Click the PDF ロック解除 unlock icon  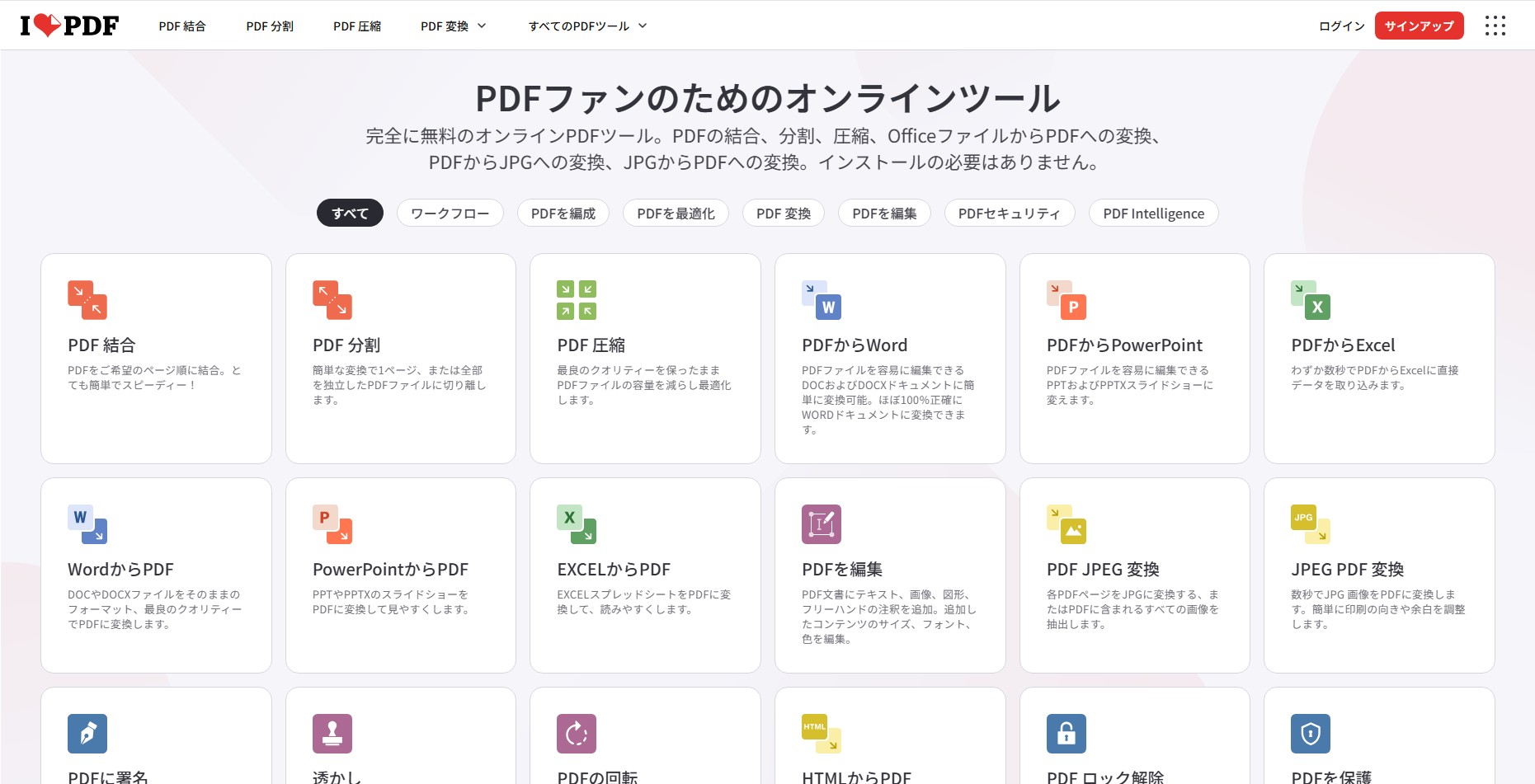point(1066,734)
